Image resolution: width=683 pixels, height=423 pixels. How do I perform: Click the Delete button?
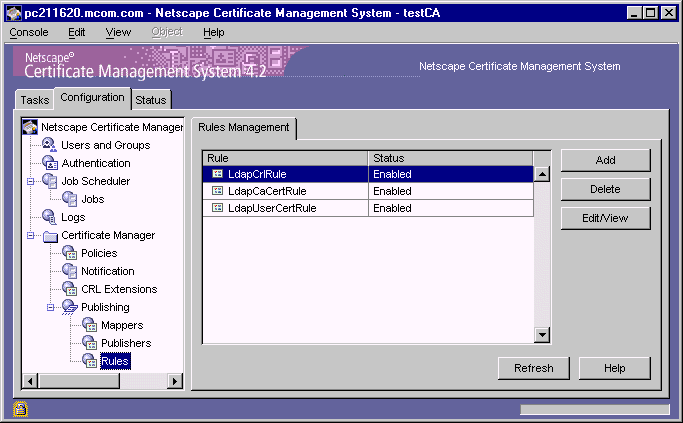coord(605,189)
